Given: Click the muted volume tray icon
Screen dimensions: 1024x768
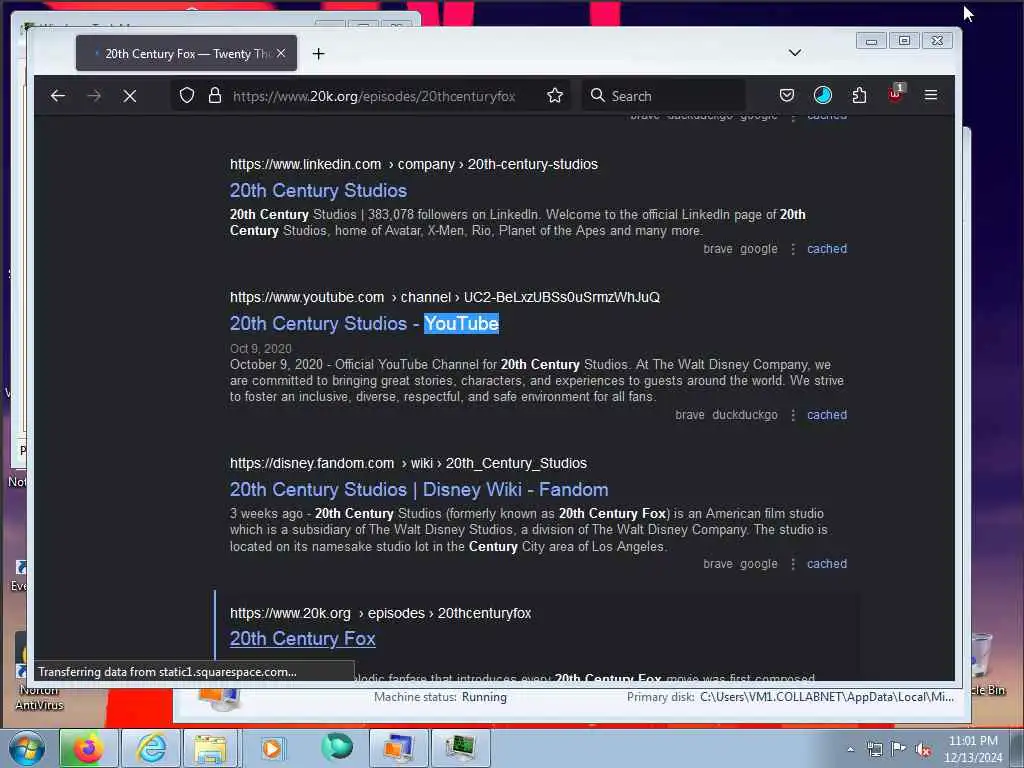Looking at the screenshot, I should [923, 749].
